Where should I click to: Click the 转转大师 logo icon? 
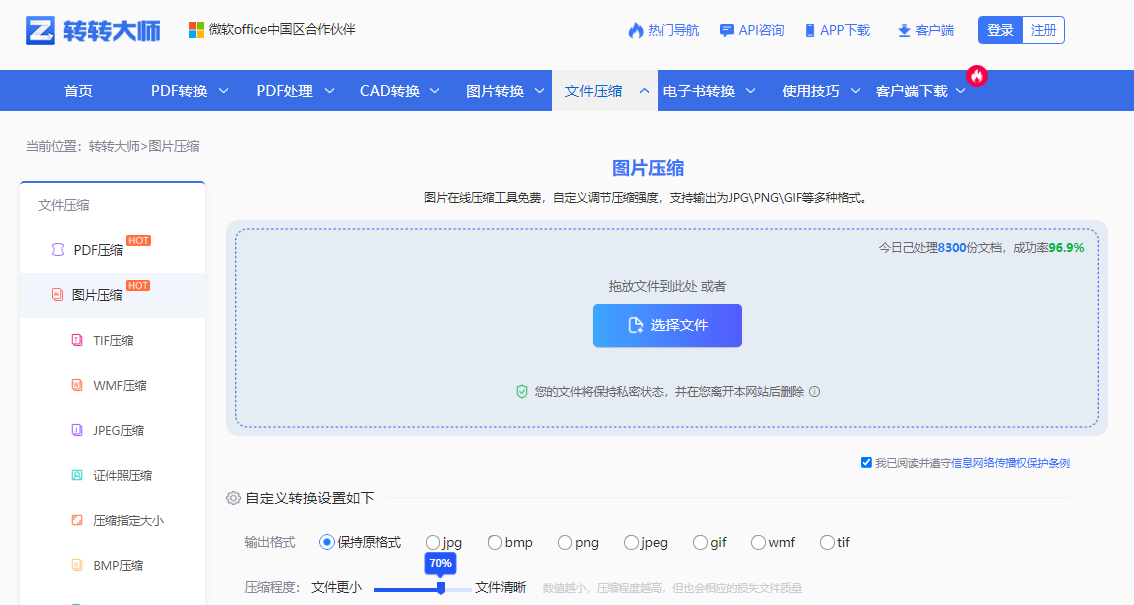(x=40, y=30)
